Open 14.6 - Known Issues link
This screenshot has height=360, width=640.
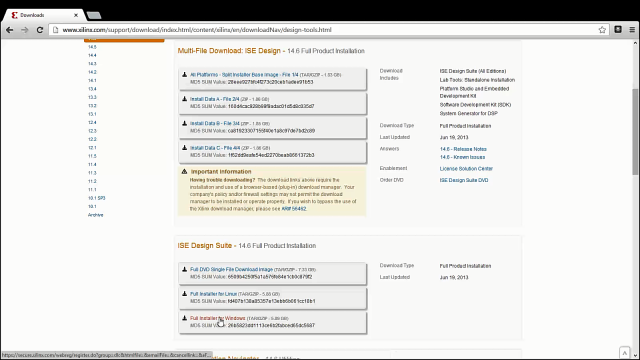coord(462,157)
